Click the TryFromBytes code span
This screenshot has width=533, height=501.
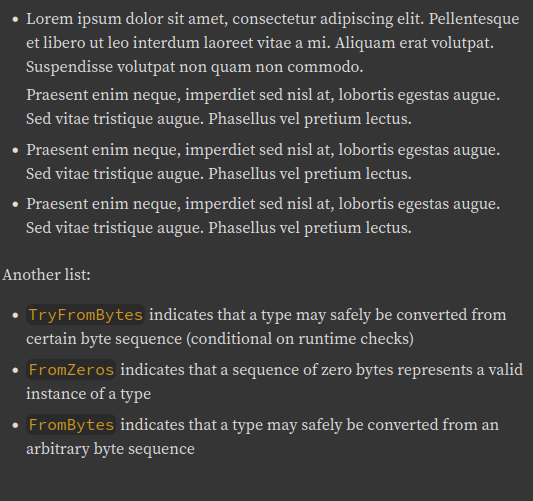pos(86,315)
